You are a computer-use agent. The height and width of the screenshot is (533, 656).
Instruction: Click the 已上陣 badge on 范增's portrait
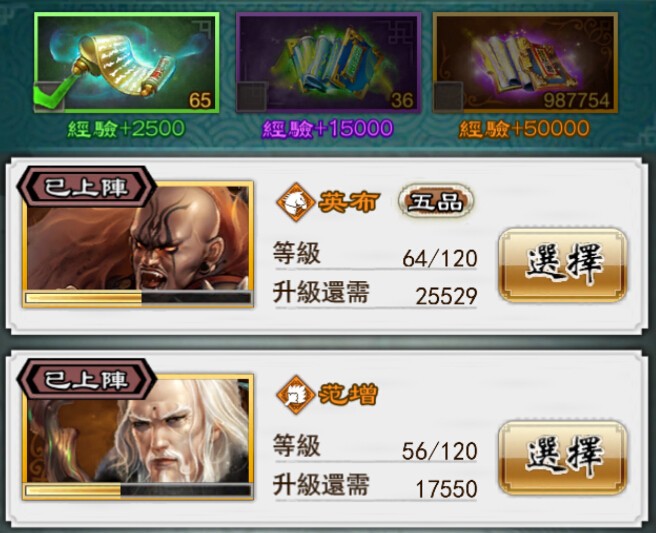pyautogui.click(x=87, y=379)
